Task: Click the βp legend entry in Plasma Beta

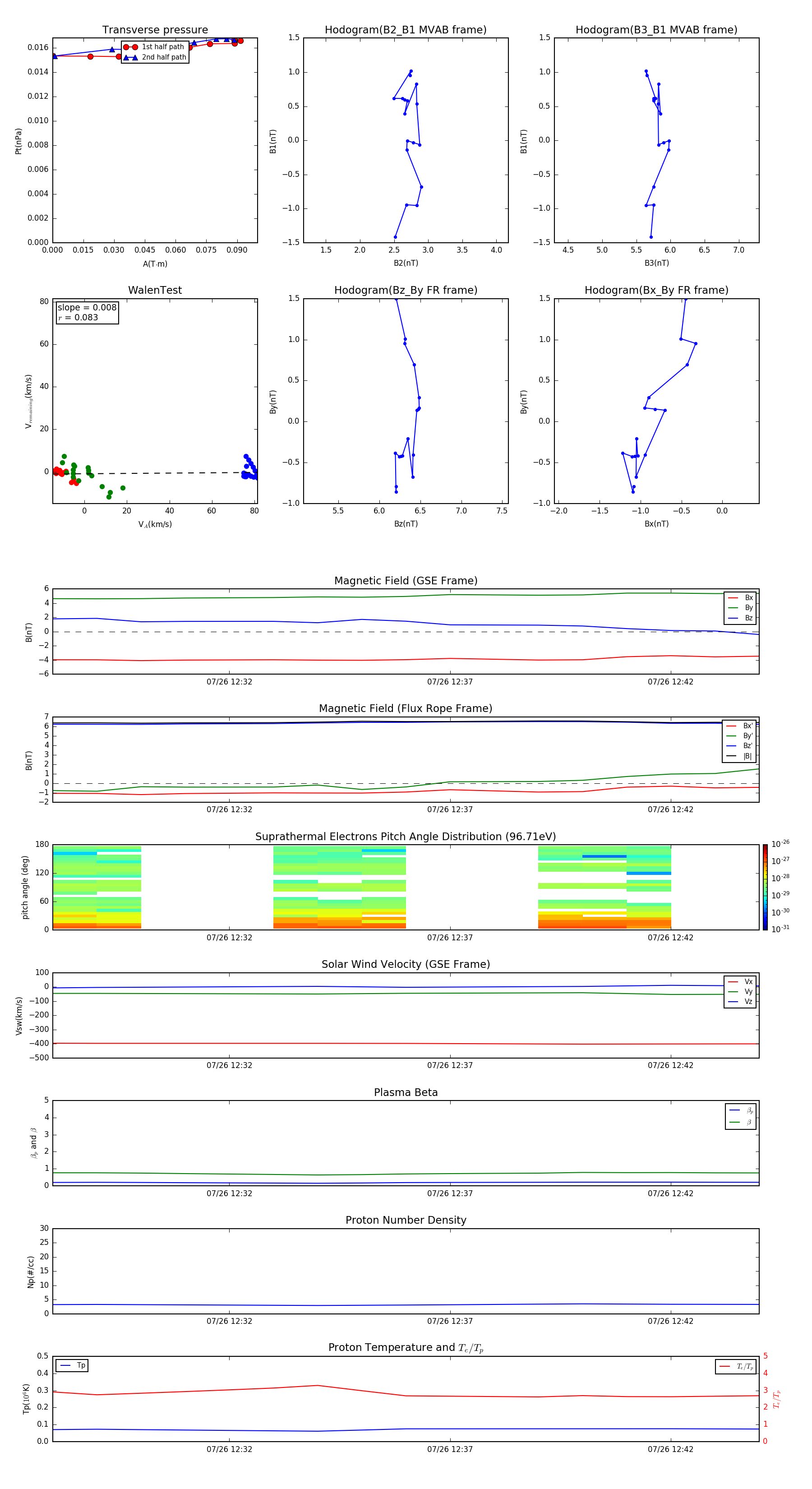Action: [x=741, y=1110]
